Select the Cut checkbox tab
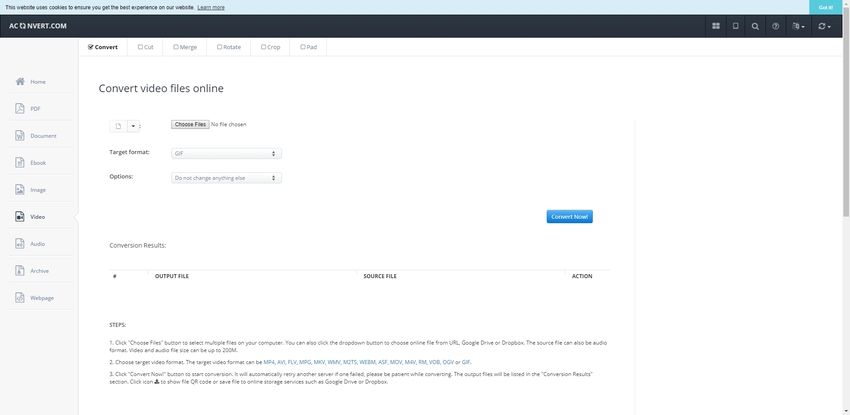Viewport: 850px width, 415px height. tap(144, 46)
